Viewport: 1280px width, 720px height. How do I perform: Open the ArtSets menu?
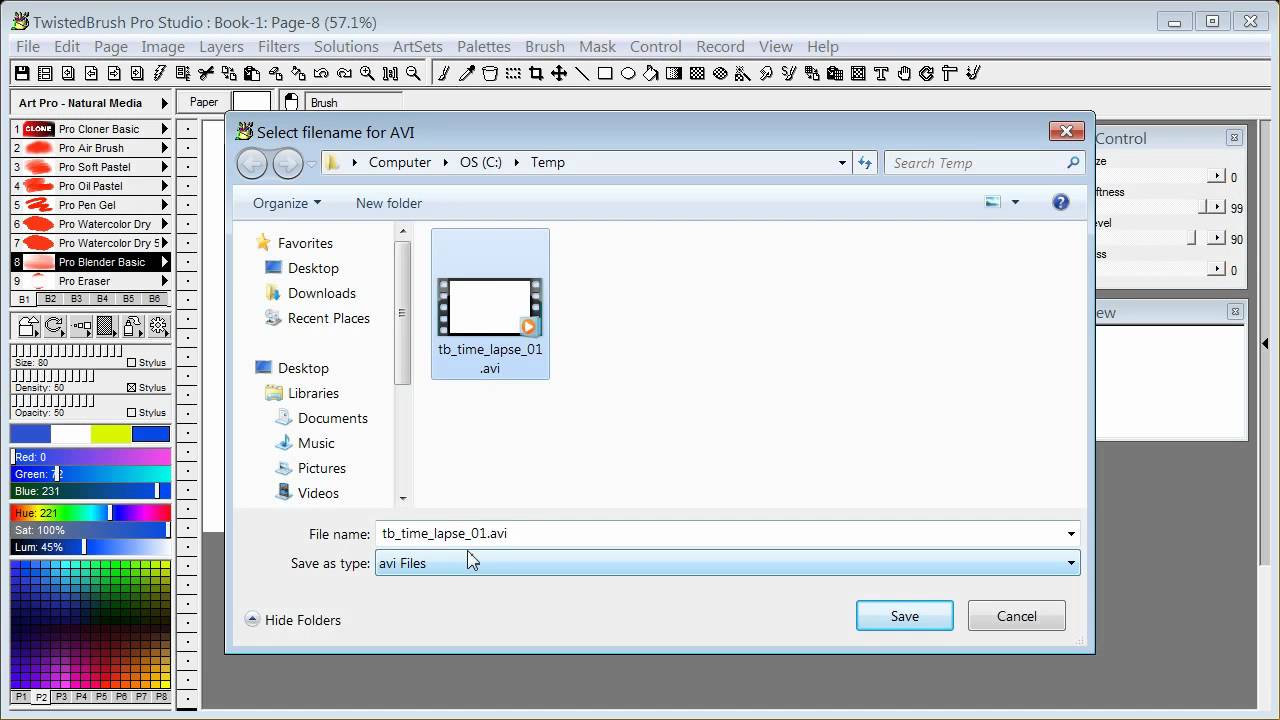pos(418,47)
